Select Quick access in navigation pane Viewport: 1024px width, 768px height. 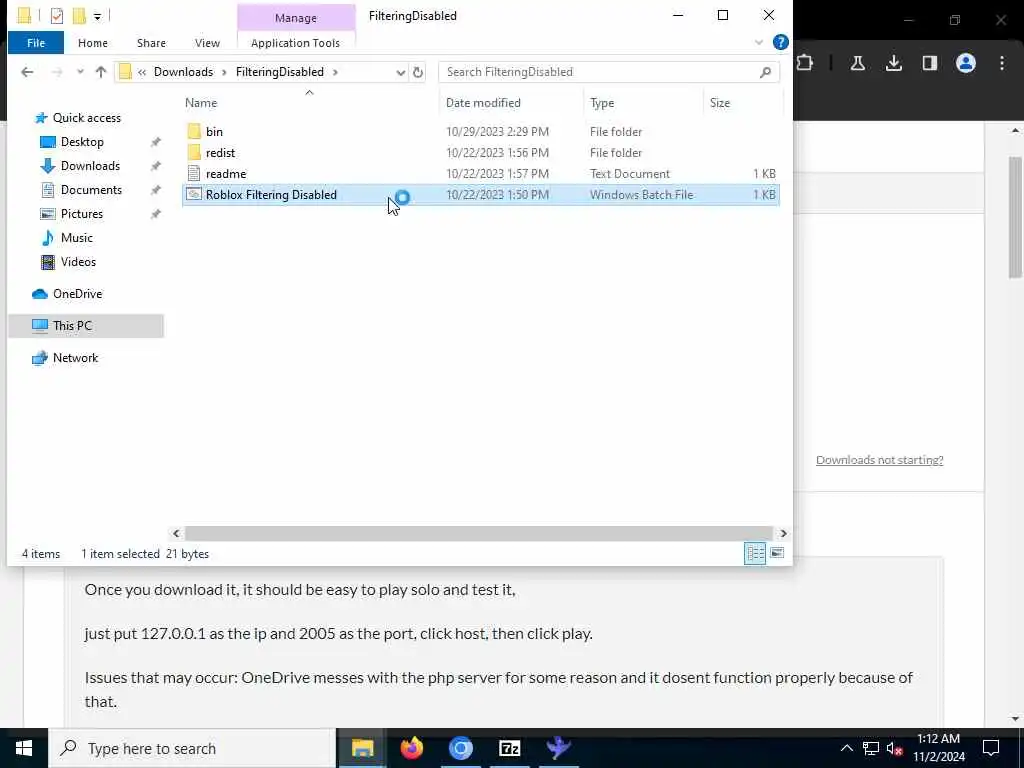pyautogui.click(x=86, y=118)
